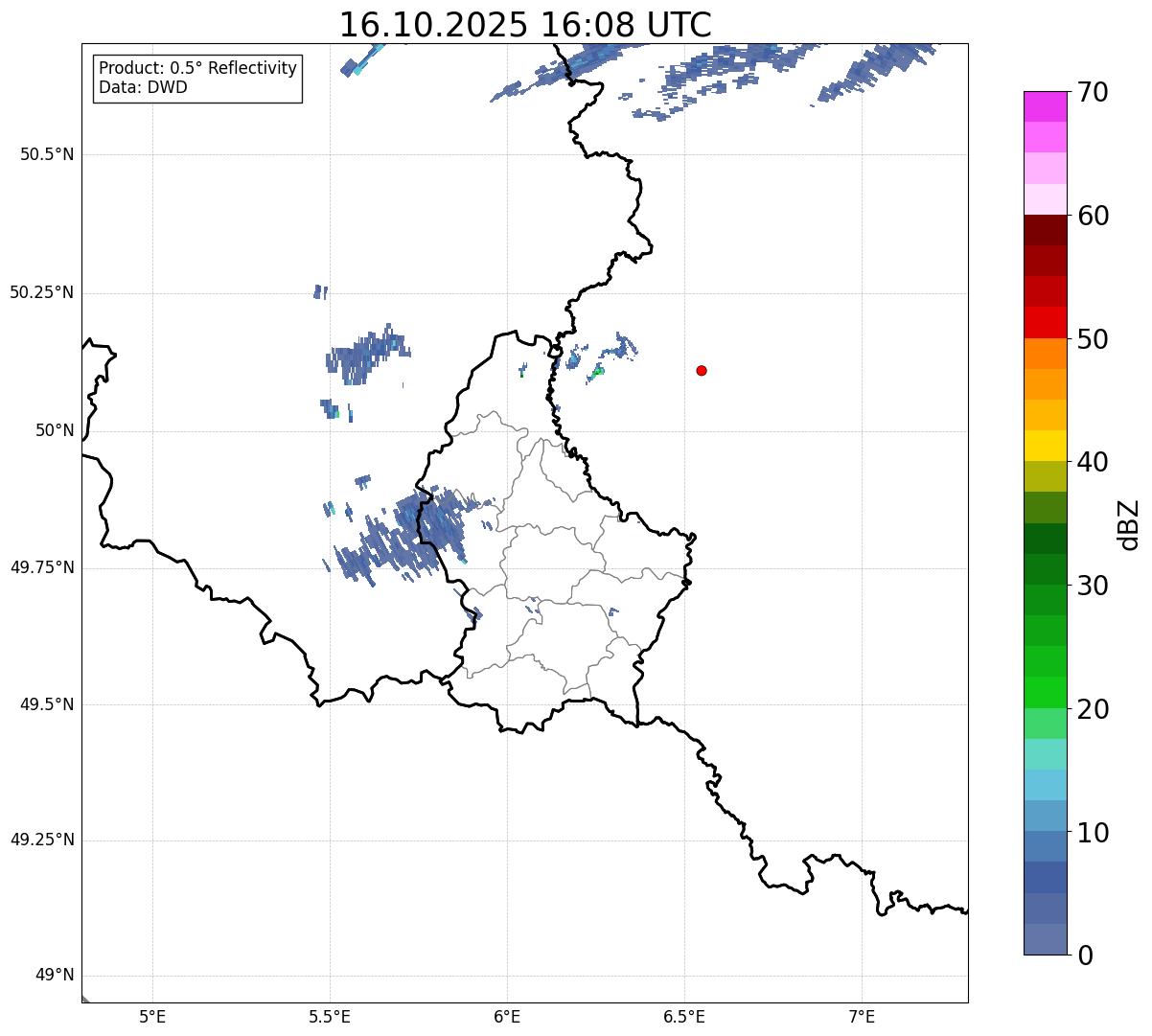Viewport: 1152px width, 1036px height.
Task: Click the 6.5°E longitude label
Action: pos(684,1017)
